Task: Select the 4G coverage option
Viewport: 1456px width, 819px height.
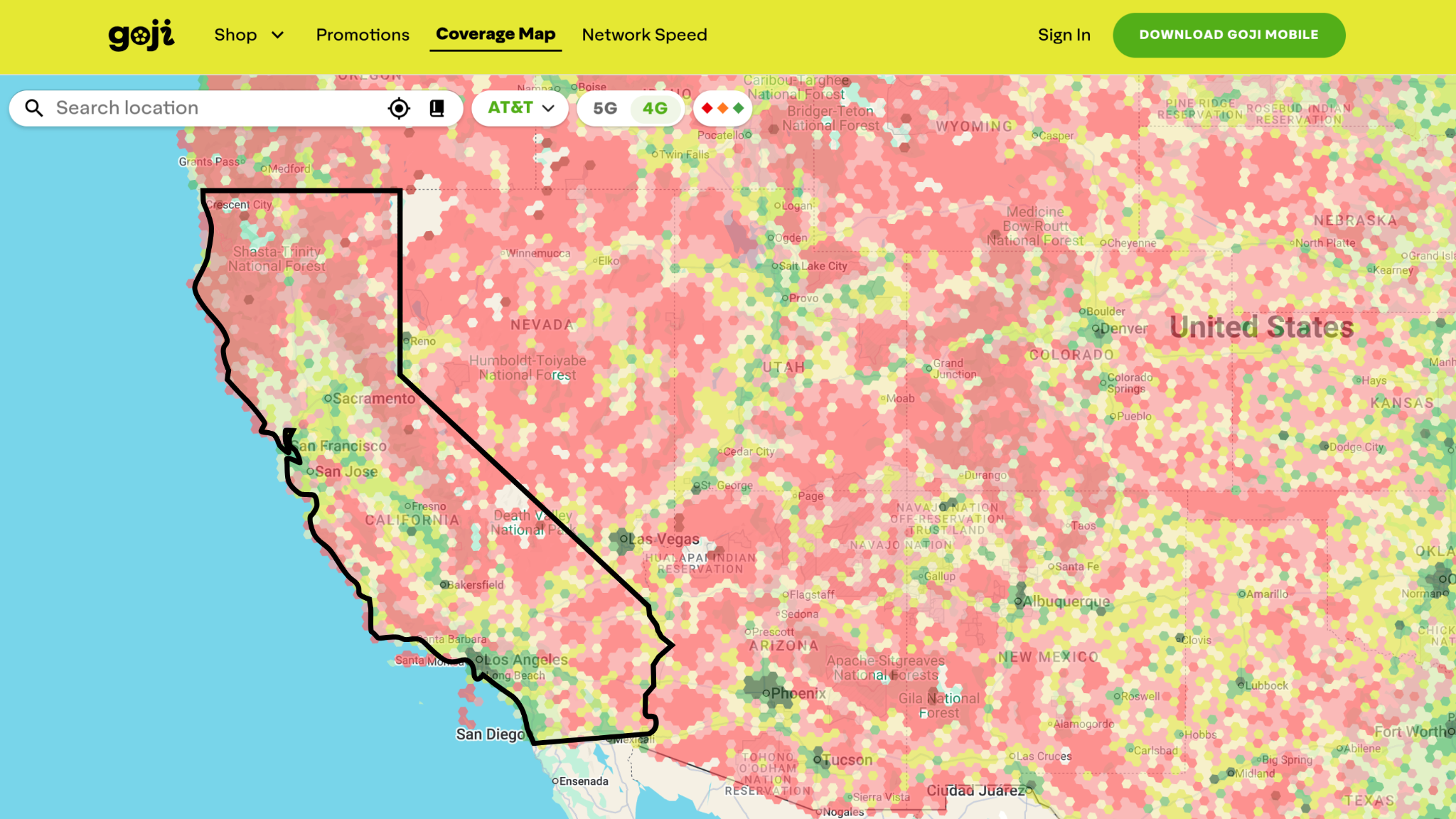Action: [x=655, y=108]
